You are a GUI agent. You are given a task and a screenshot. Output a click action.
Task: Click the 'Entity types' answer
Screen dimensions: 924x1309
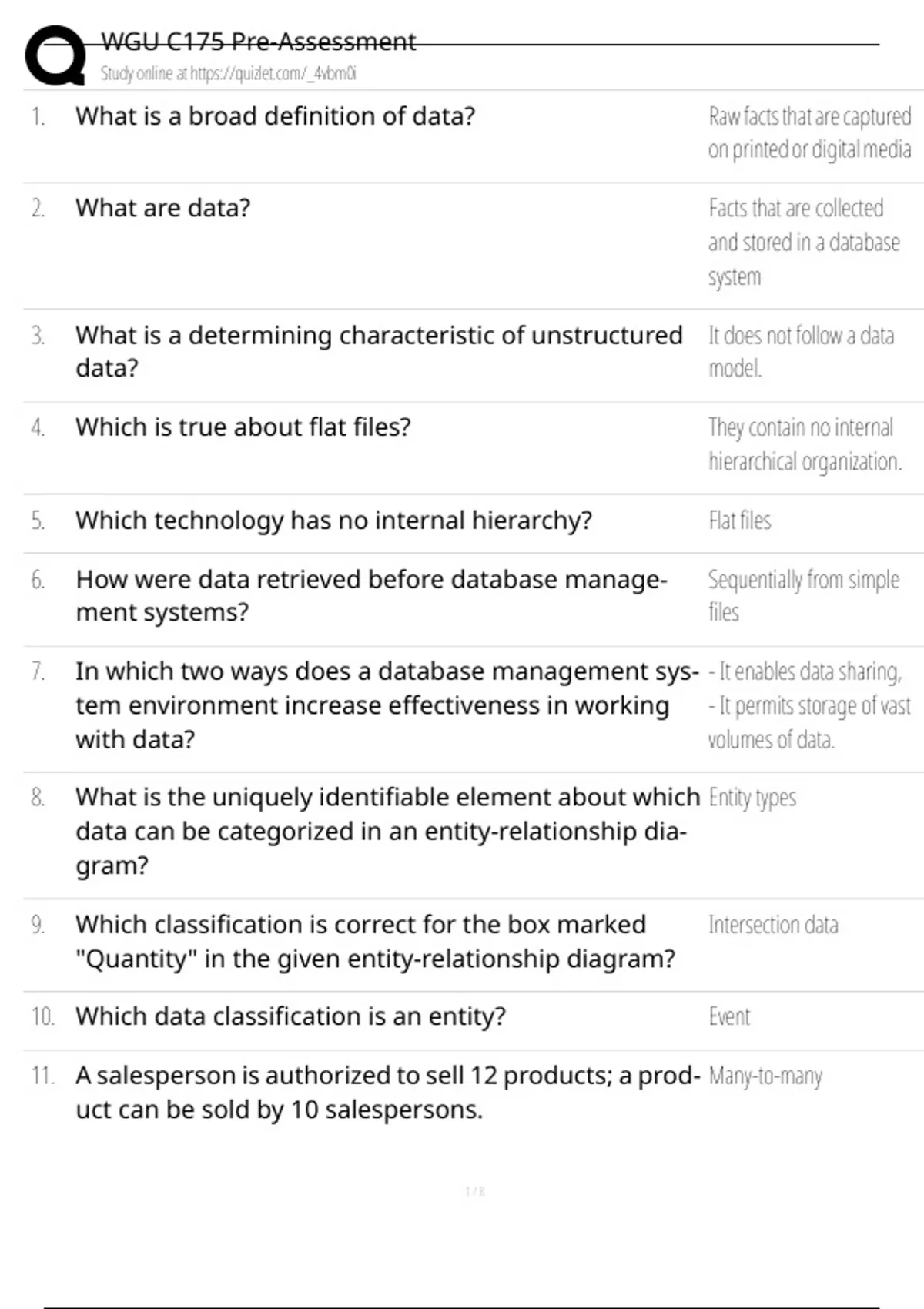(752, 798)
